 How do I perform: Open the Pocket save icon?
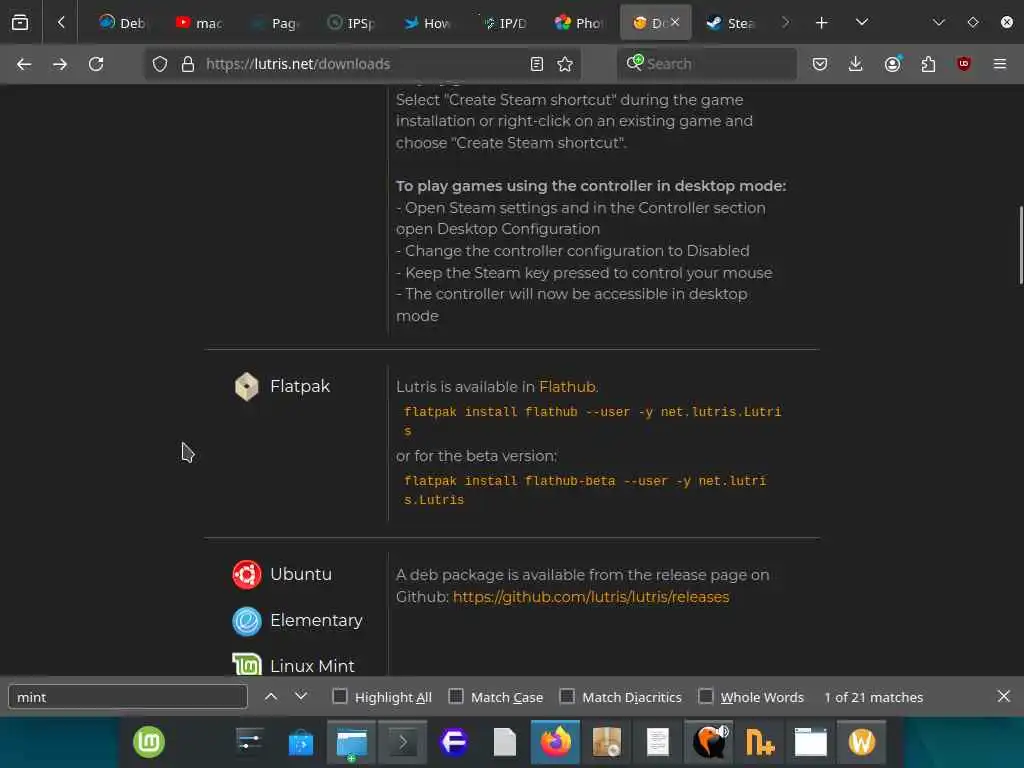(x=820, y=64)
